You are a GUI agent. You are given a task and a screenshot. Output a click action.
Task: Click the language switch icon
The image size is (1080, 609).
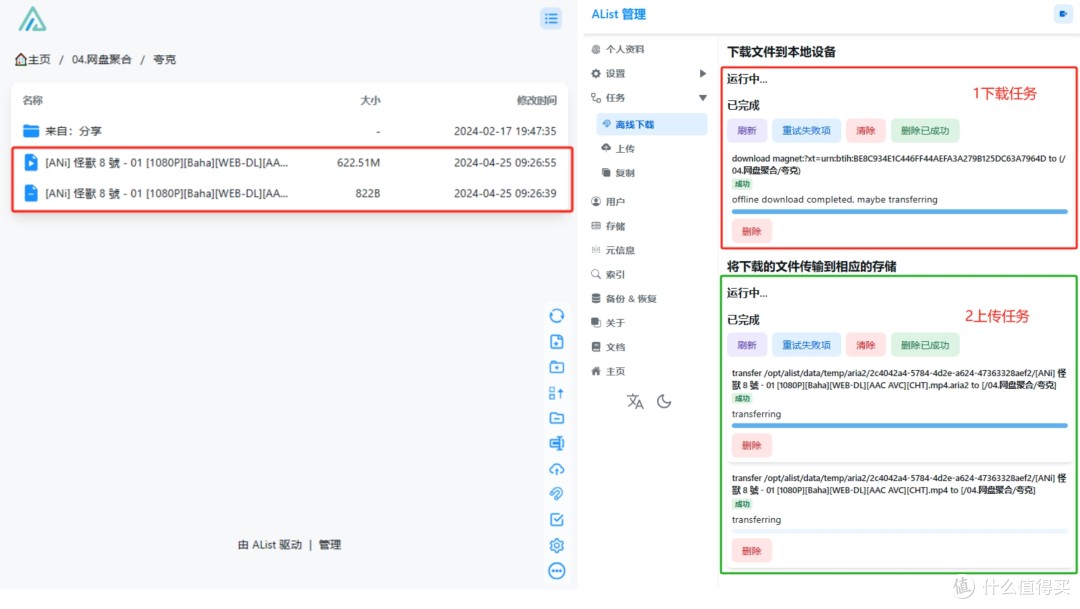point(635,401)
